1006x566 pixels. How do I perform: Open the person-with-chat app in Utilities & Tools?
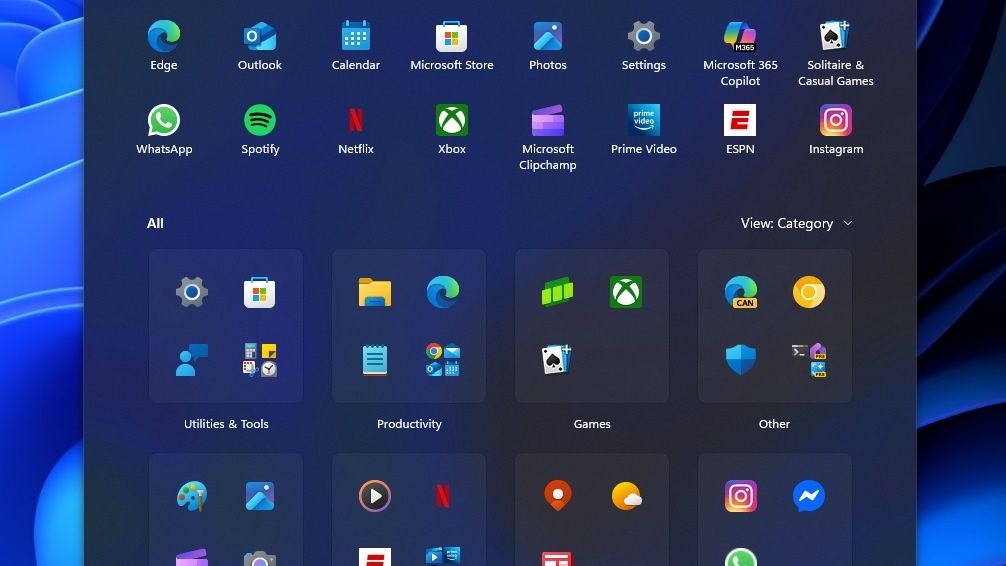point(192,360)
